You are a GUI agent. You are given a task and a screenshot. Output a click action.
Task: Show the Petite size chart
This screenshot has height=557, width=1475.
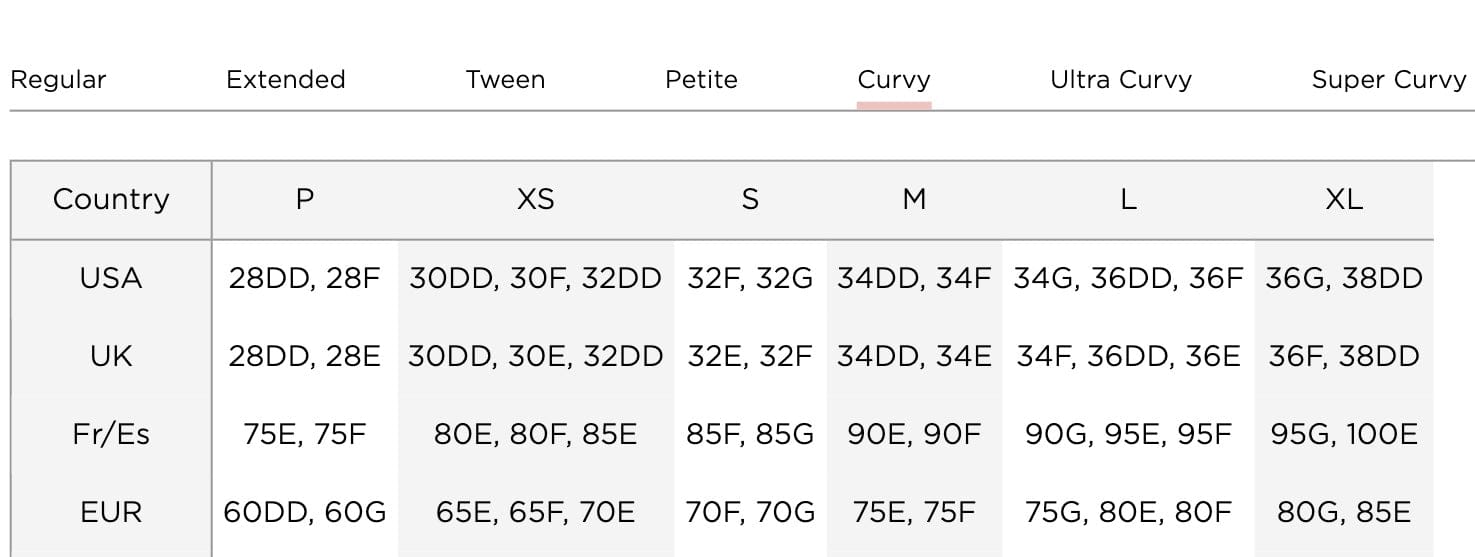pos(701,80)
